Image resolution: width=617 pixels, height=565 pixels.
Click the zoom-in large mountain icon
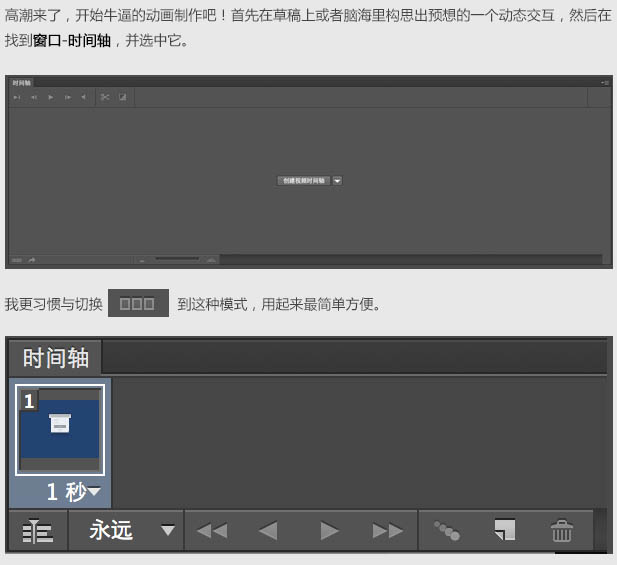pyautogui.click(x=211, y=260)
